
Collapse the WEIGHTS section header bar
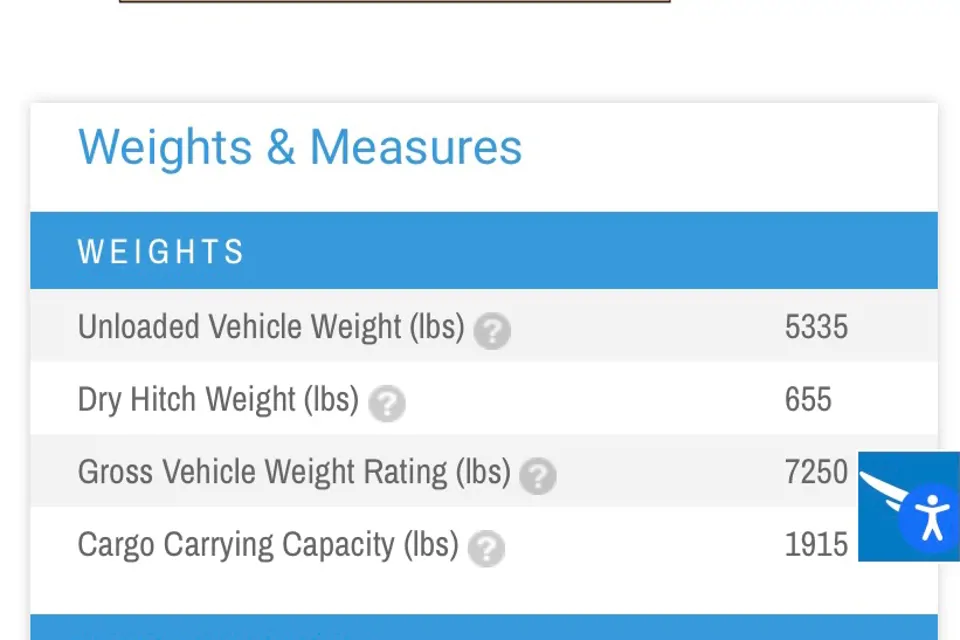tap(484, 251)
